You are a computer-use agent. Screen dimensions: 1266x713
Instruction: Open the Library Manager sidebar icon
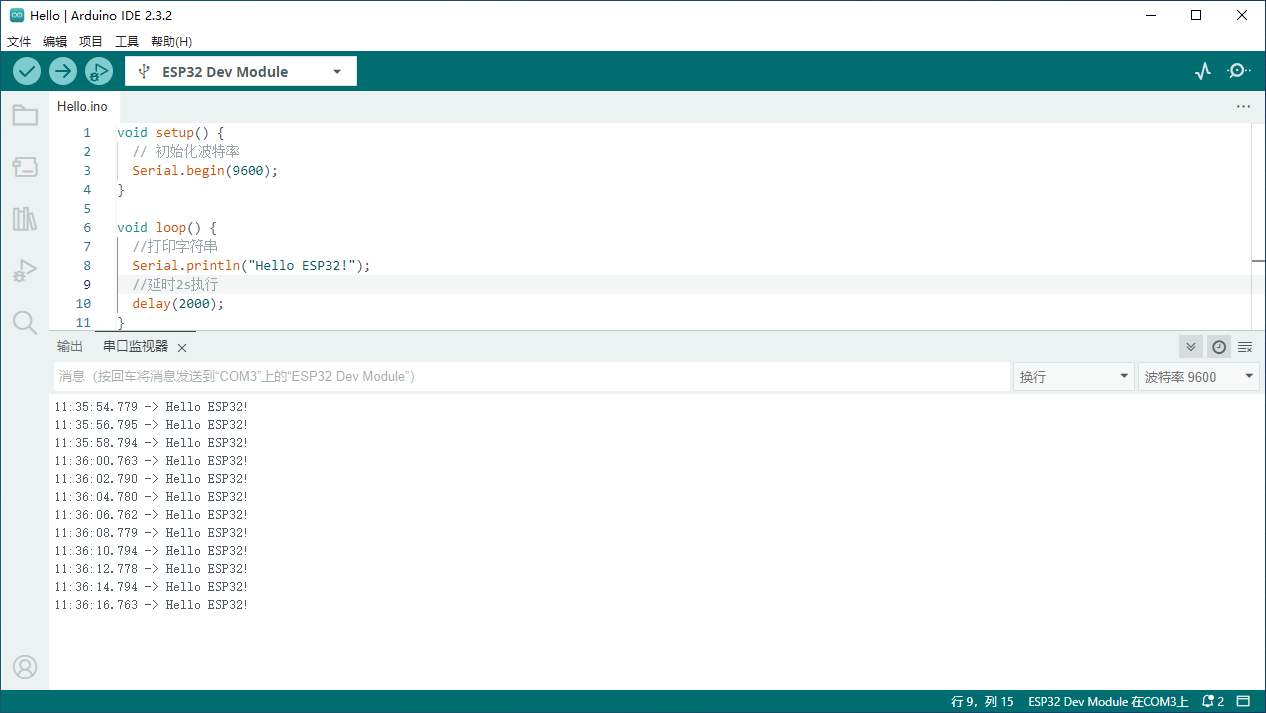(x=25, y=219)
